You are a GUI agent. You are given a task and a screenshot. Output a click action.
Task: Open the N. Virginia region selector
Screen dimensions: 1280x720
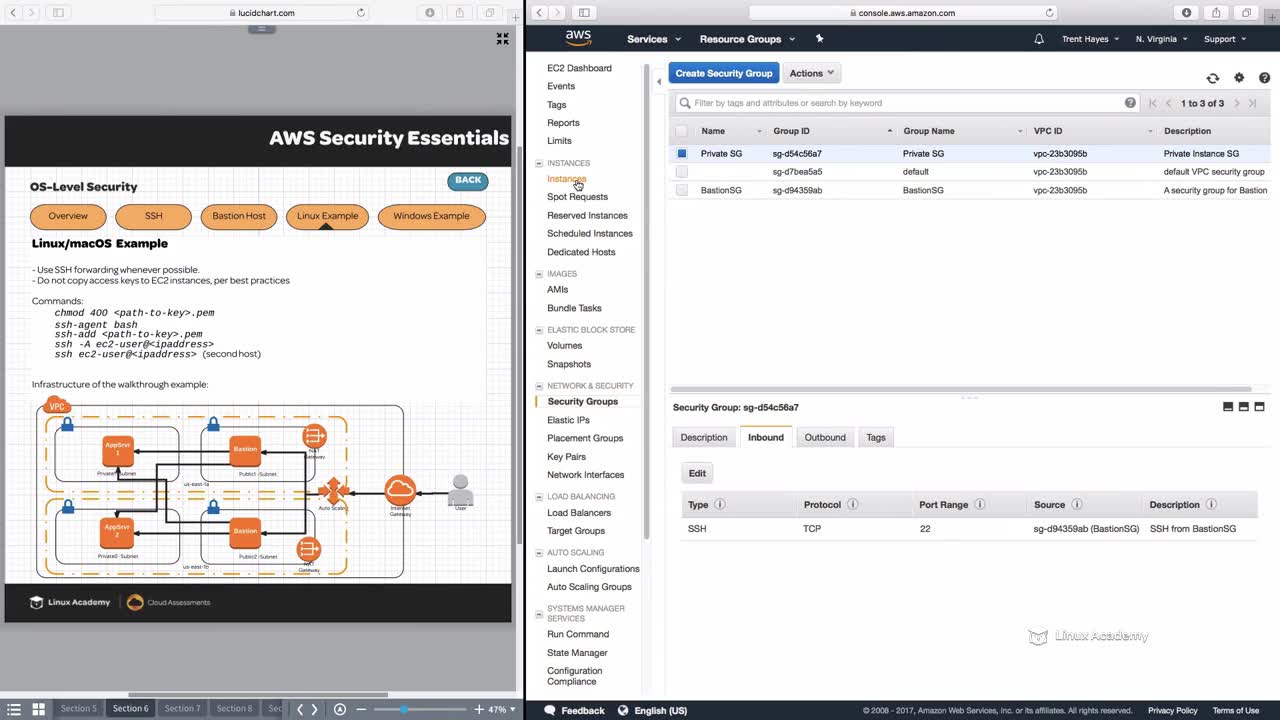click(x=1161, y=39)
